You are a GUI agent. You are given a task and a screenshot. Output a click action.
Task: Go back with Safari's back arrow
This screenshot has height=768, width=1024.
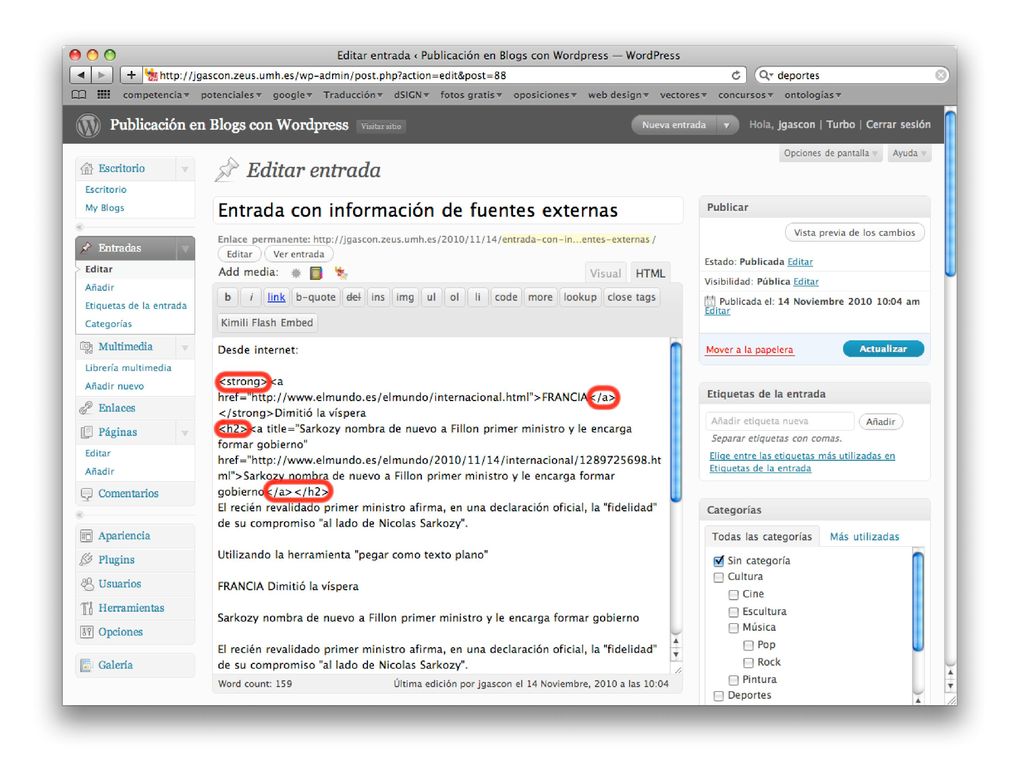click(80, 75)
